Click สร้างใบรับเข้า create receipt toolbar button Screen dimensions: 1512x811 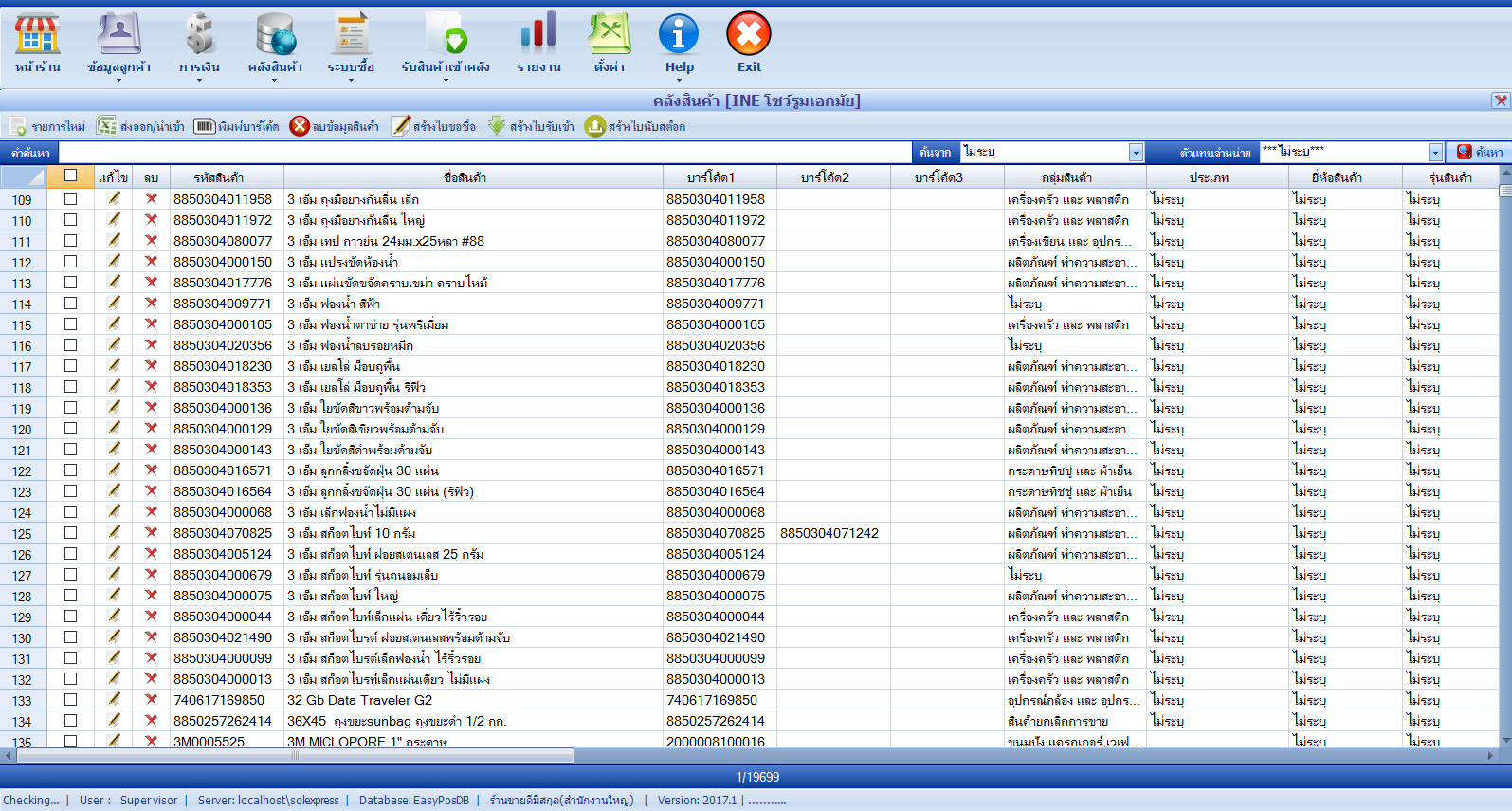pos(531,126)
